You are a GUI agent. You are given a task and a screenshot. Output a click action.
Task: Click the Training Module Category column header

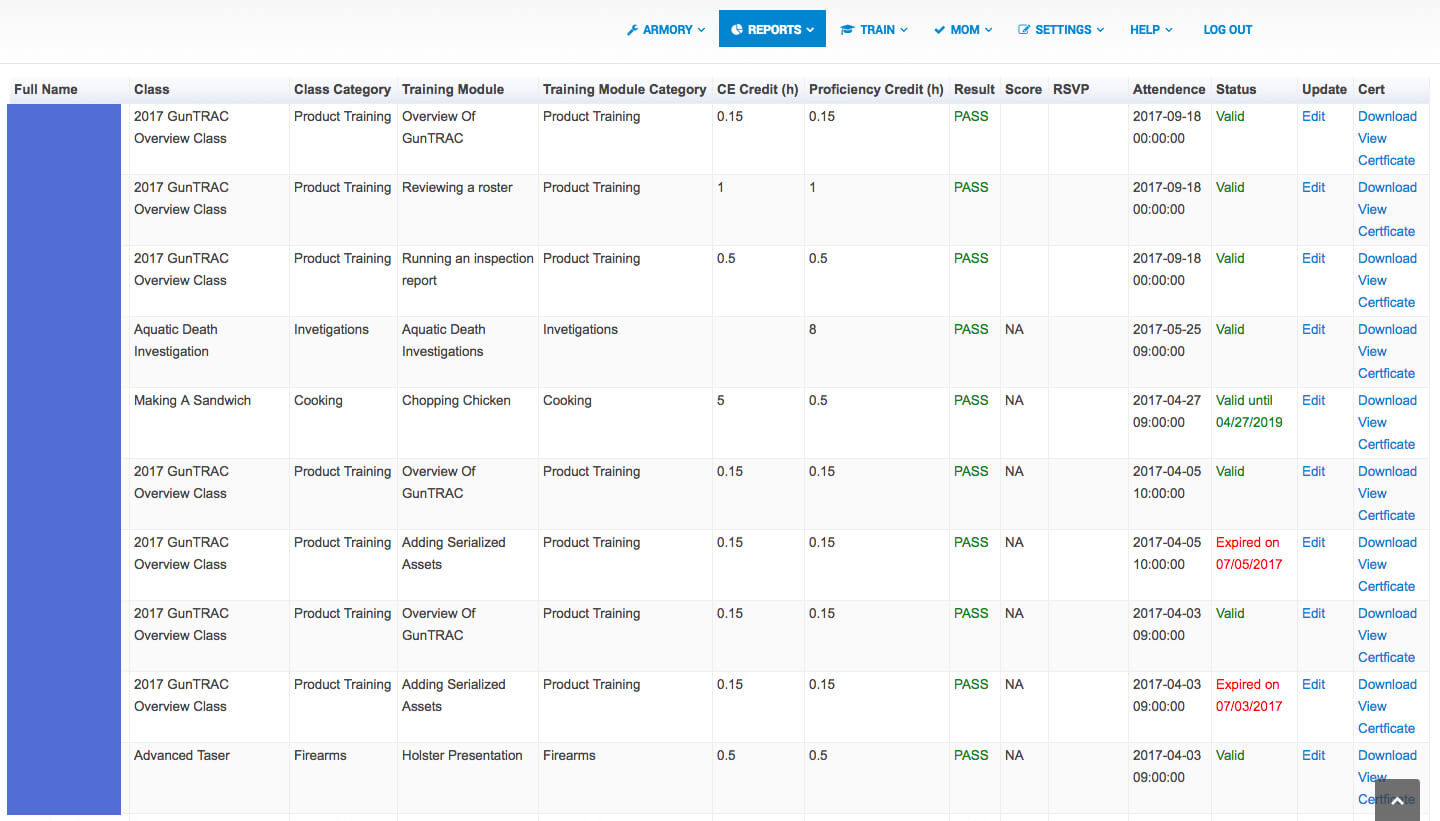tap(625, 89)
